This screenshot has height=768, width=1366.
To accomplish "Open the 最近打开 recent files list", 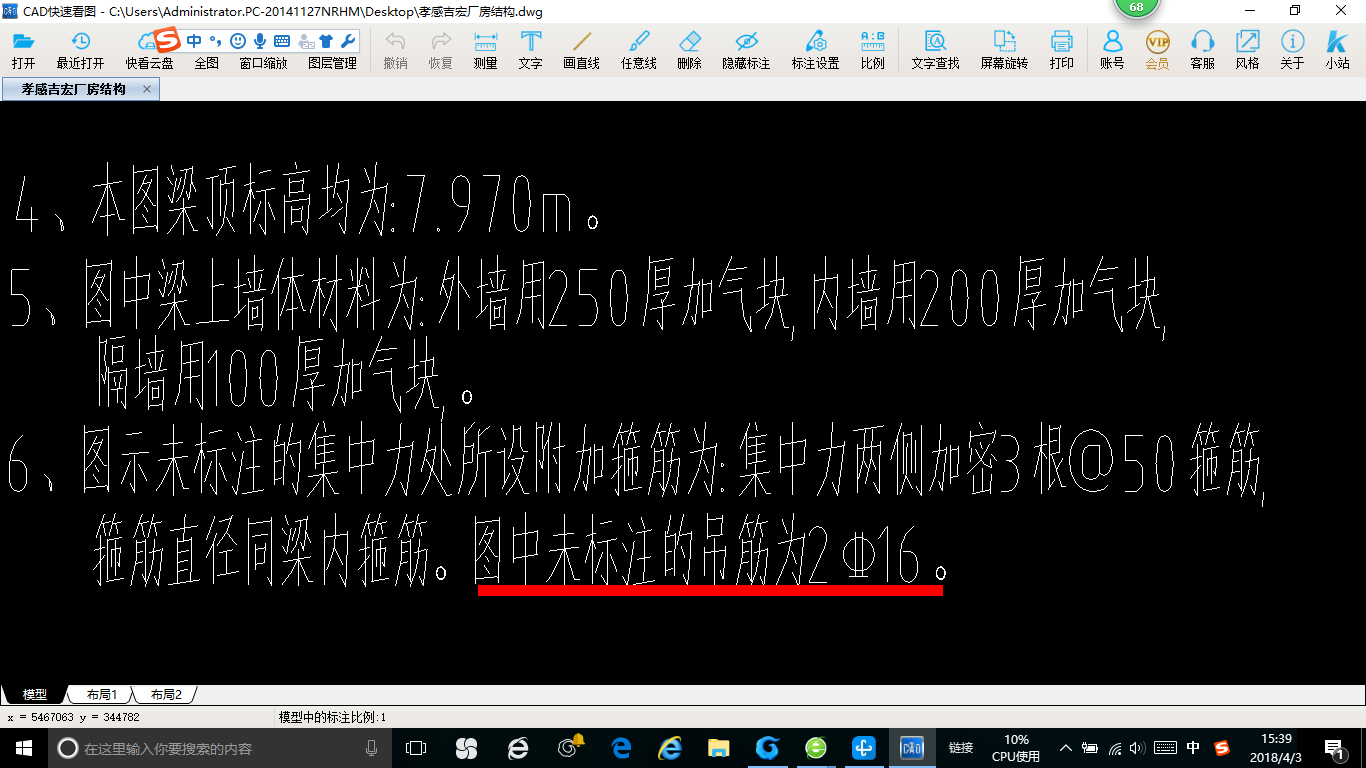I will [80, 49].
